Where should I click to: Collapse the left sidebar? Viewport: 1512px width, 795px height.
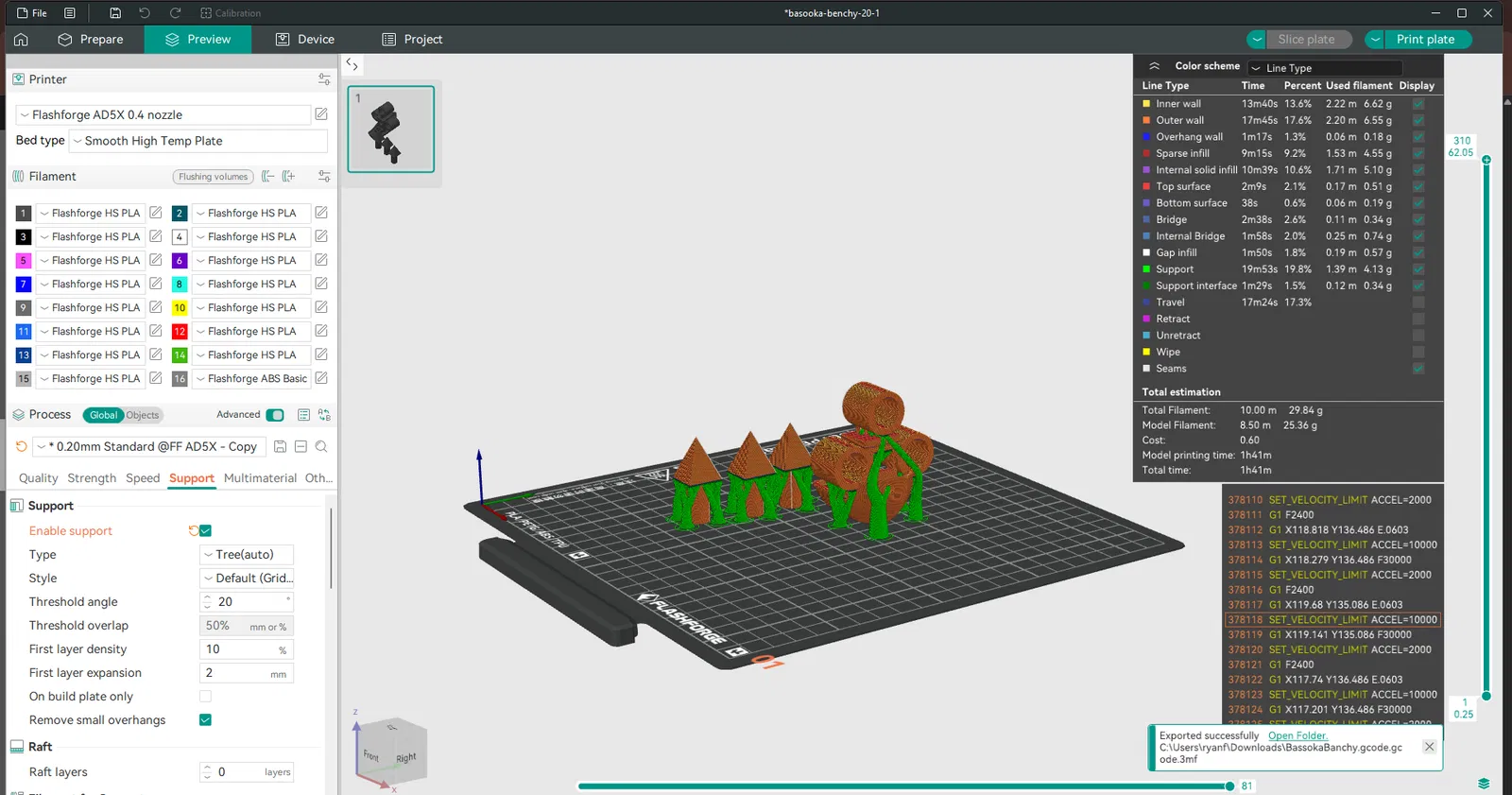click(x=352, y=64)
